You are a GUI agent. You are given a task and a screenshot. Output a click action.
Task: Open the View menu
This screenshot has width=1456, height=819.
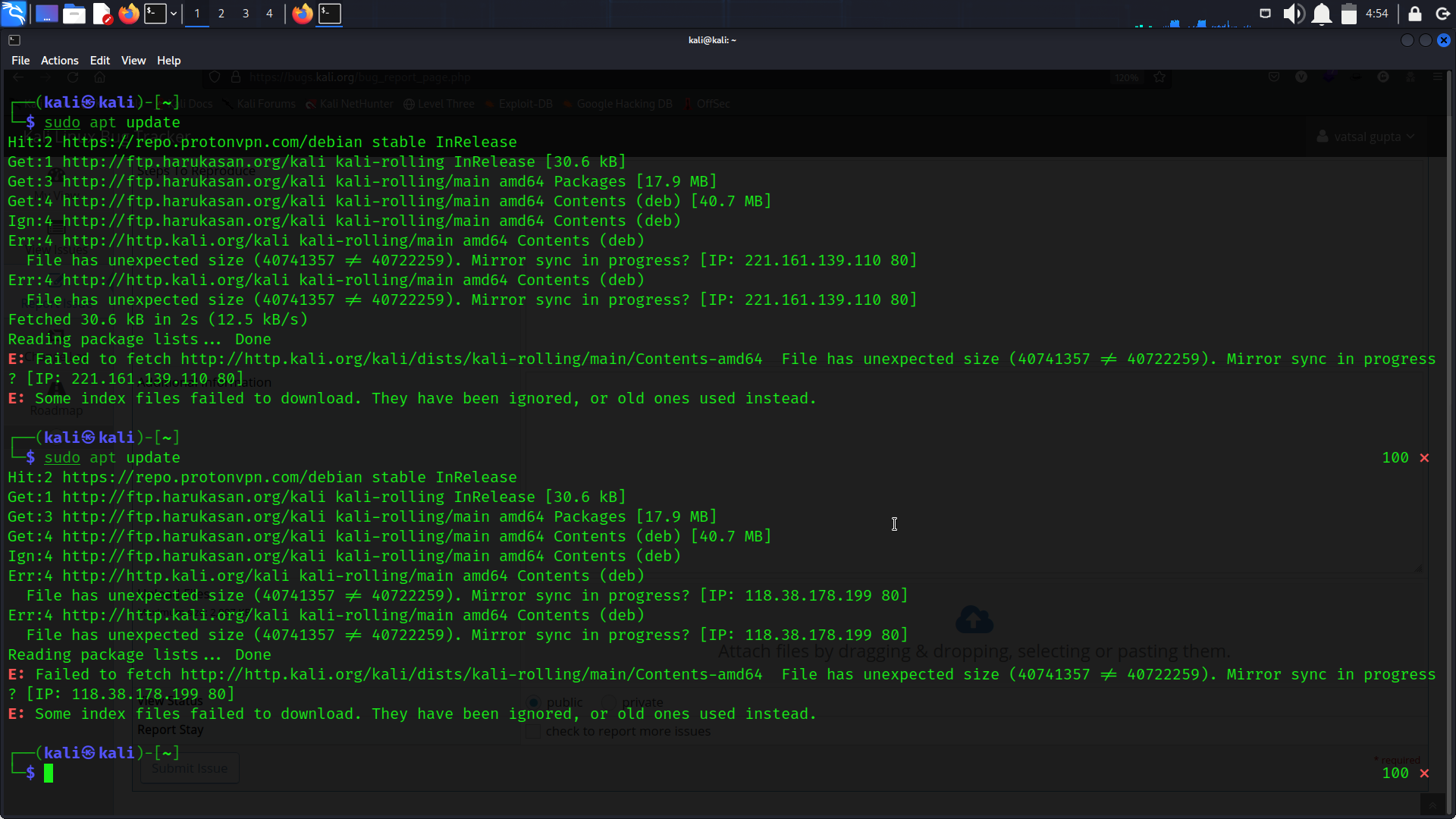[133, 60]
